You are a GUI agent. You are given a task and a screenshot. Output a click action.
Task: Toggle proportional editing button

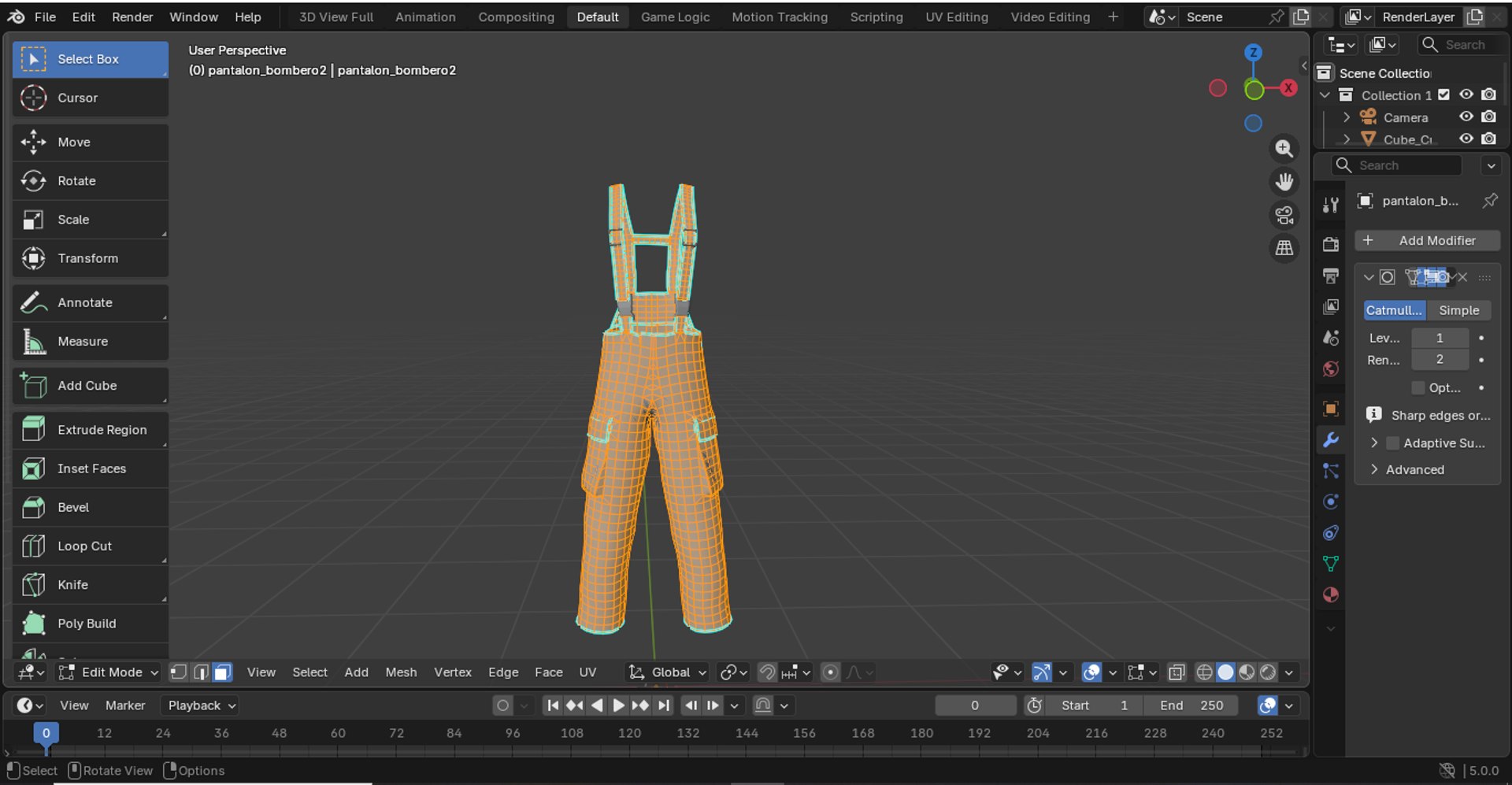(830, 672)
